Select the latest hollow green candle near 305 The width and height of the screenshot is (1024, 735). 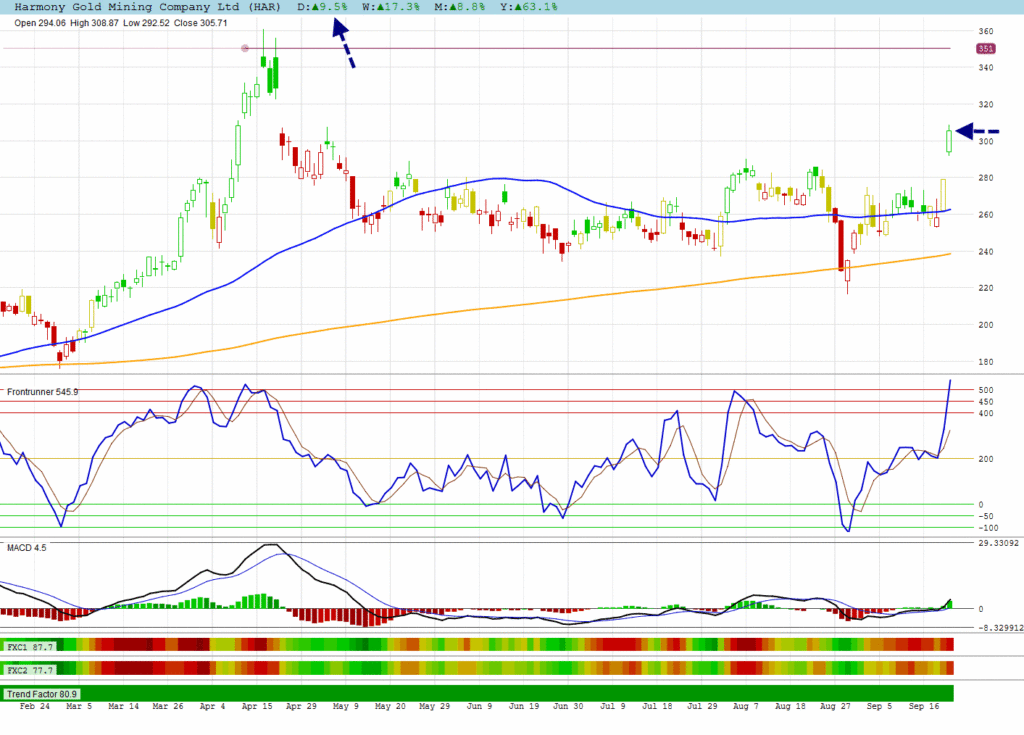[949, 141]
